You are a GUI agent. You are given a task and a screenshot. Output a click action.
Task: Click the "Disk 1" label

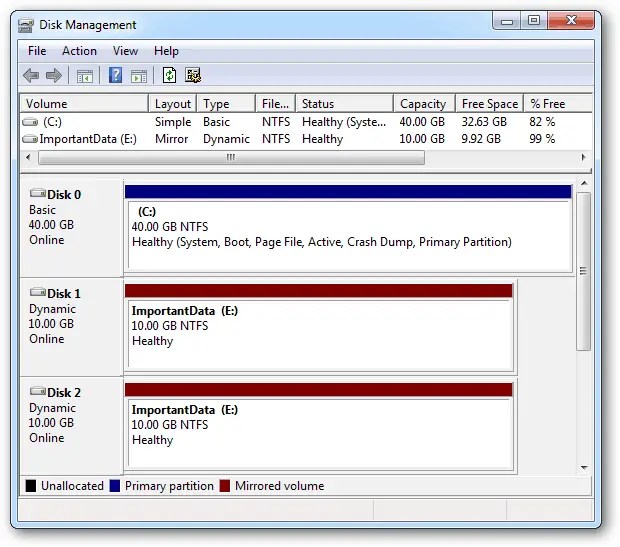(64, 293)
